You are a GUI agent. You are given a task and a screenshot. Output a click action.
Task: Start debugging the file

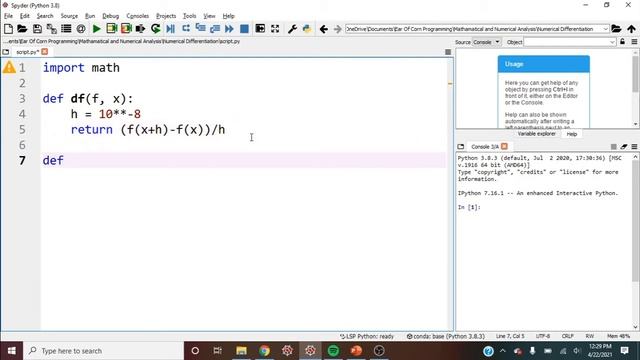(x=171, y=29)
